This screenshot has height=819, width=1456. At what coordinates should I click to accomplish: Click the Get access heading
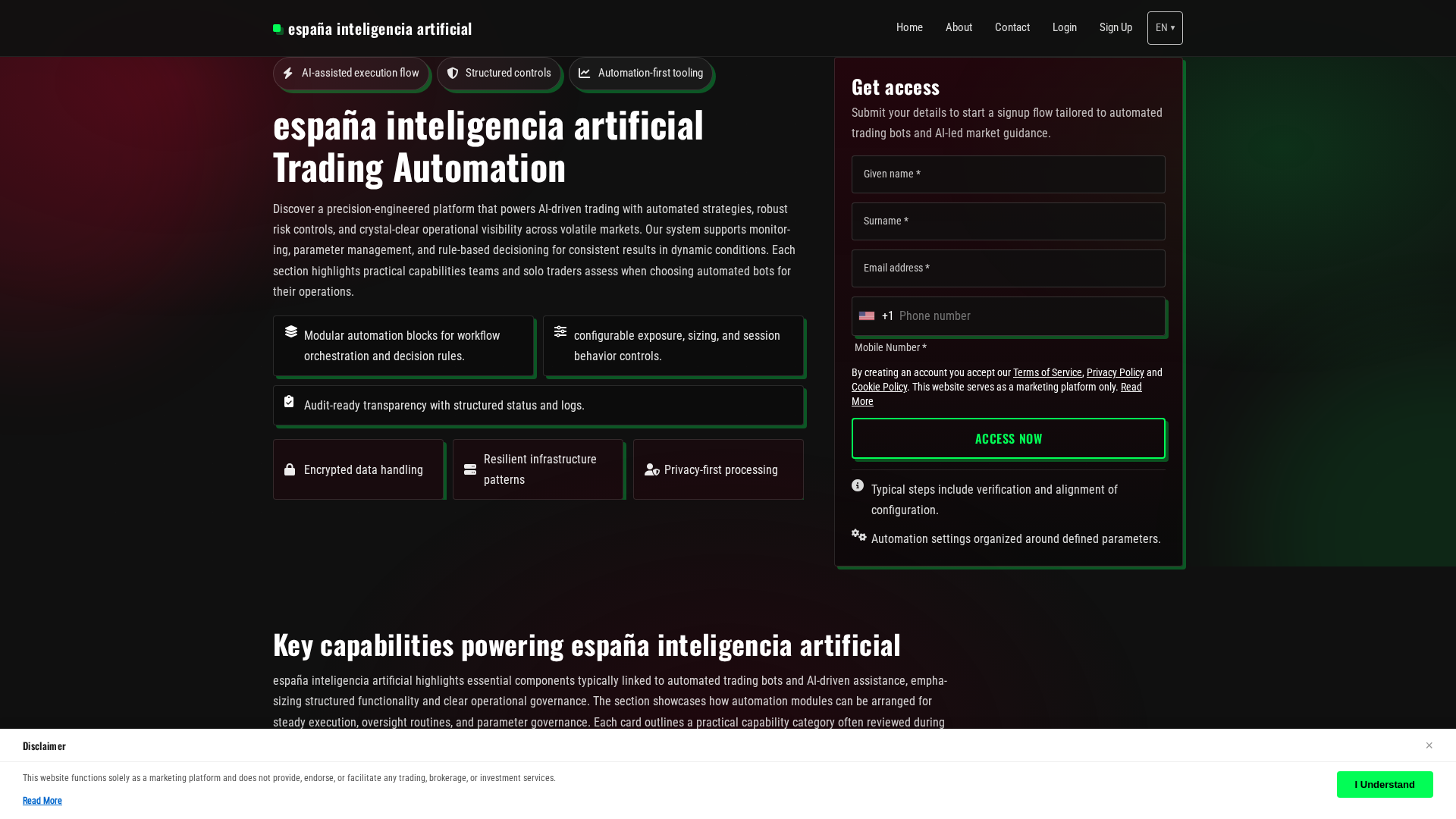(896, 87)
